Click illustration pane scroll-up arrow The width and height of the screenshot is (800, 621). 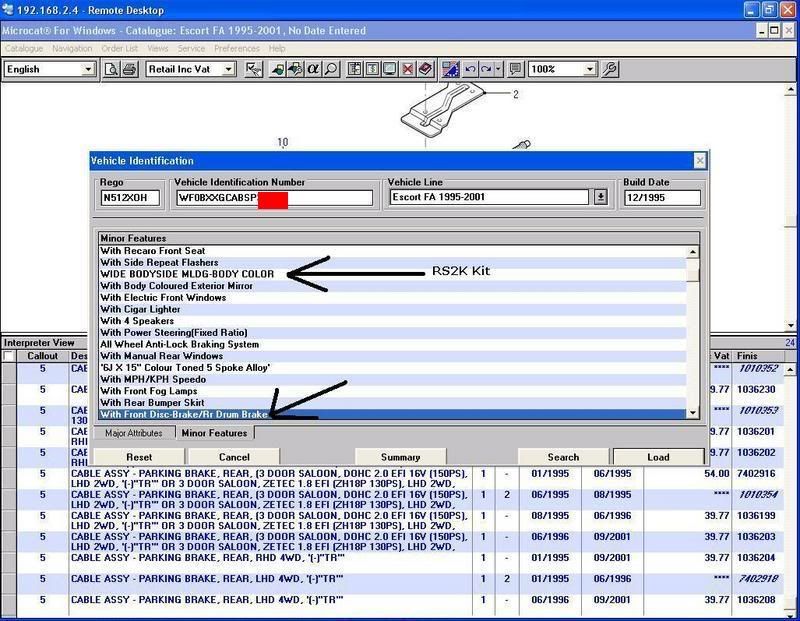tap(790, 89)
